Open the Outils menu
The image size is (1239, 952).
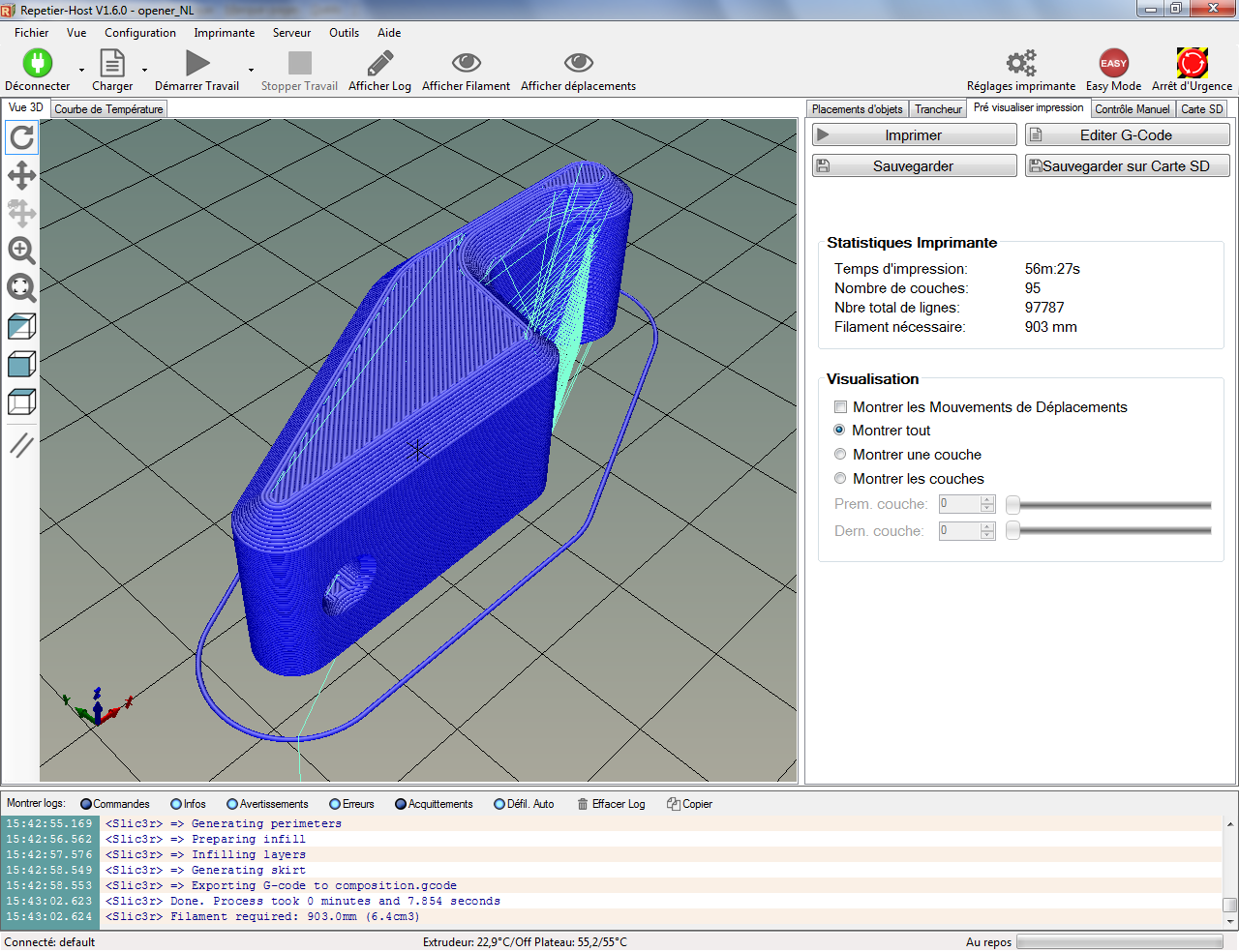344,33
